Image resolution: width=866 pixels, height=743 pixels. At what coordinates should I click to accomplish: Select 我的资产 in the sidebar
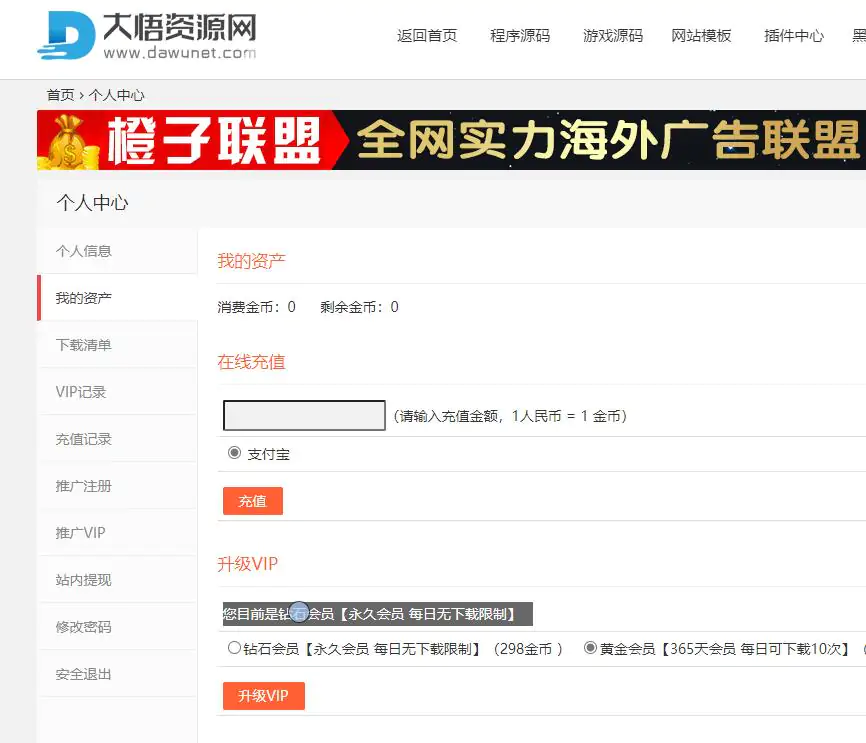[117, 298]
